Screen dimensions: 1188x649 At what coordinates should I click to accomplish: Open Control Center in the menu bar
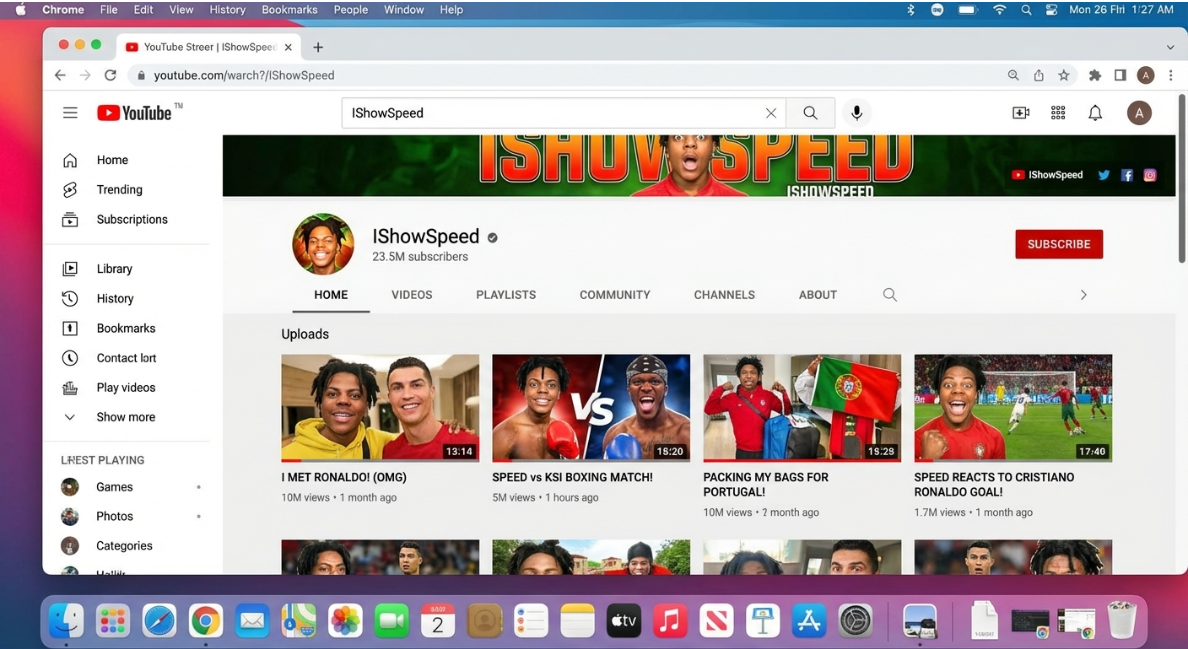1051,10
